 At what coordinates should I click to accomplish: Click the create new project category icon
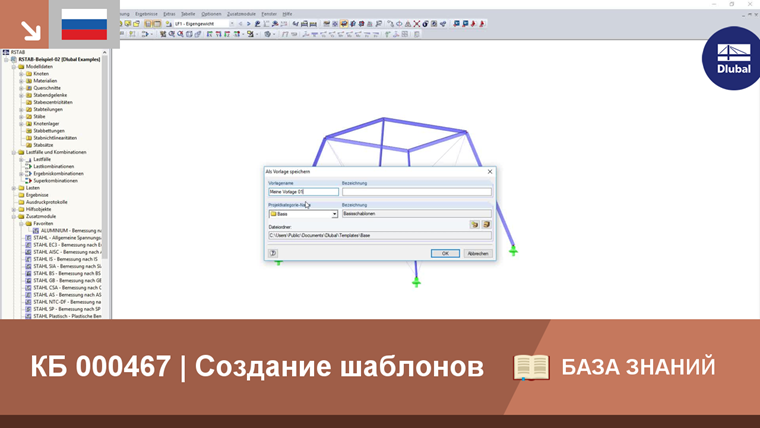(475, 224)
